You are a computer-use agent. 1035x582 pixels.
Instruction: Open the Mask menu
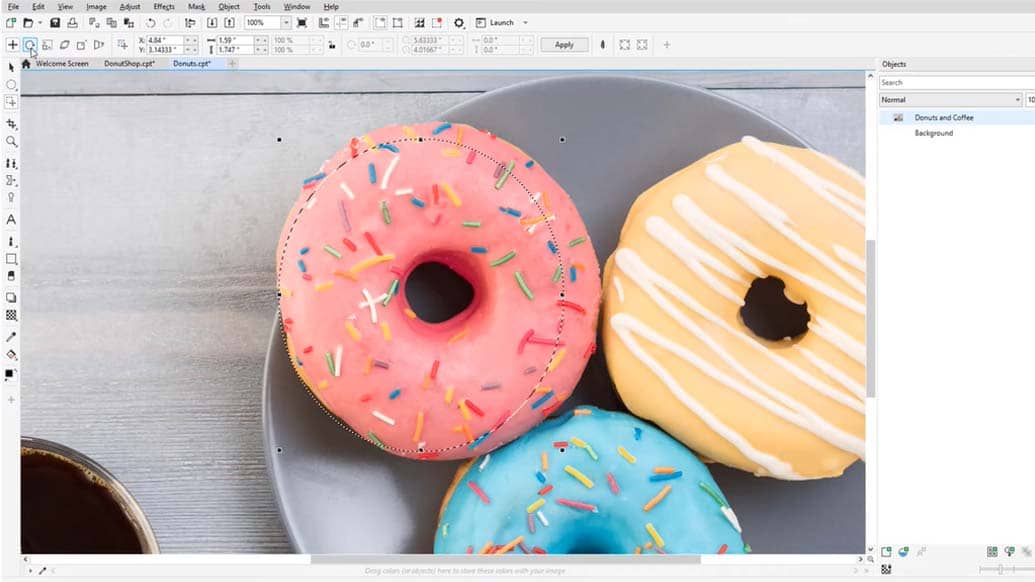coord(196,7)
